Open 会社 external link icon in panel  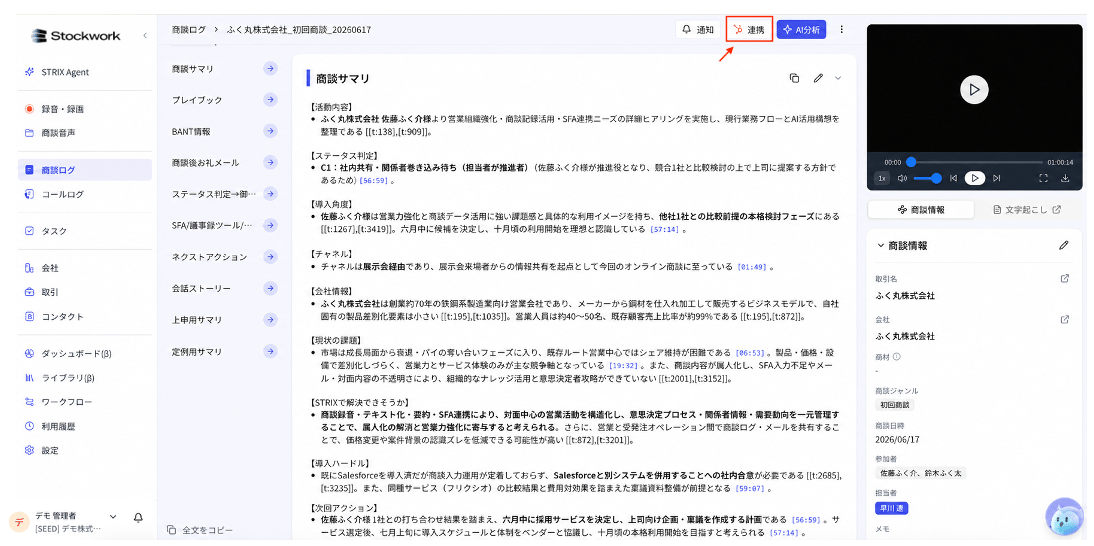[x=1065, y=319]
